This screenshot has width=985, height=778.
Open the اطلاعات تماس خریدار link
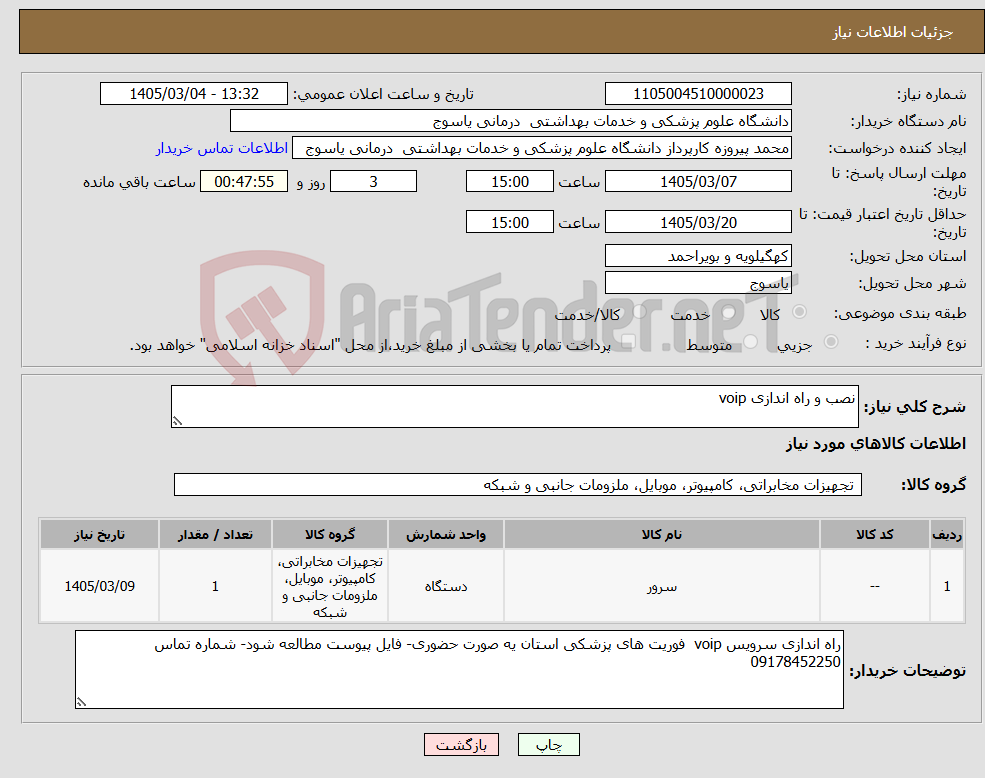tap(222, 148)
